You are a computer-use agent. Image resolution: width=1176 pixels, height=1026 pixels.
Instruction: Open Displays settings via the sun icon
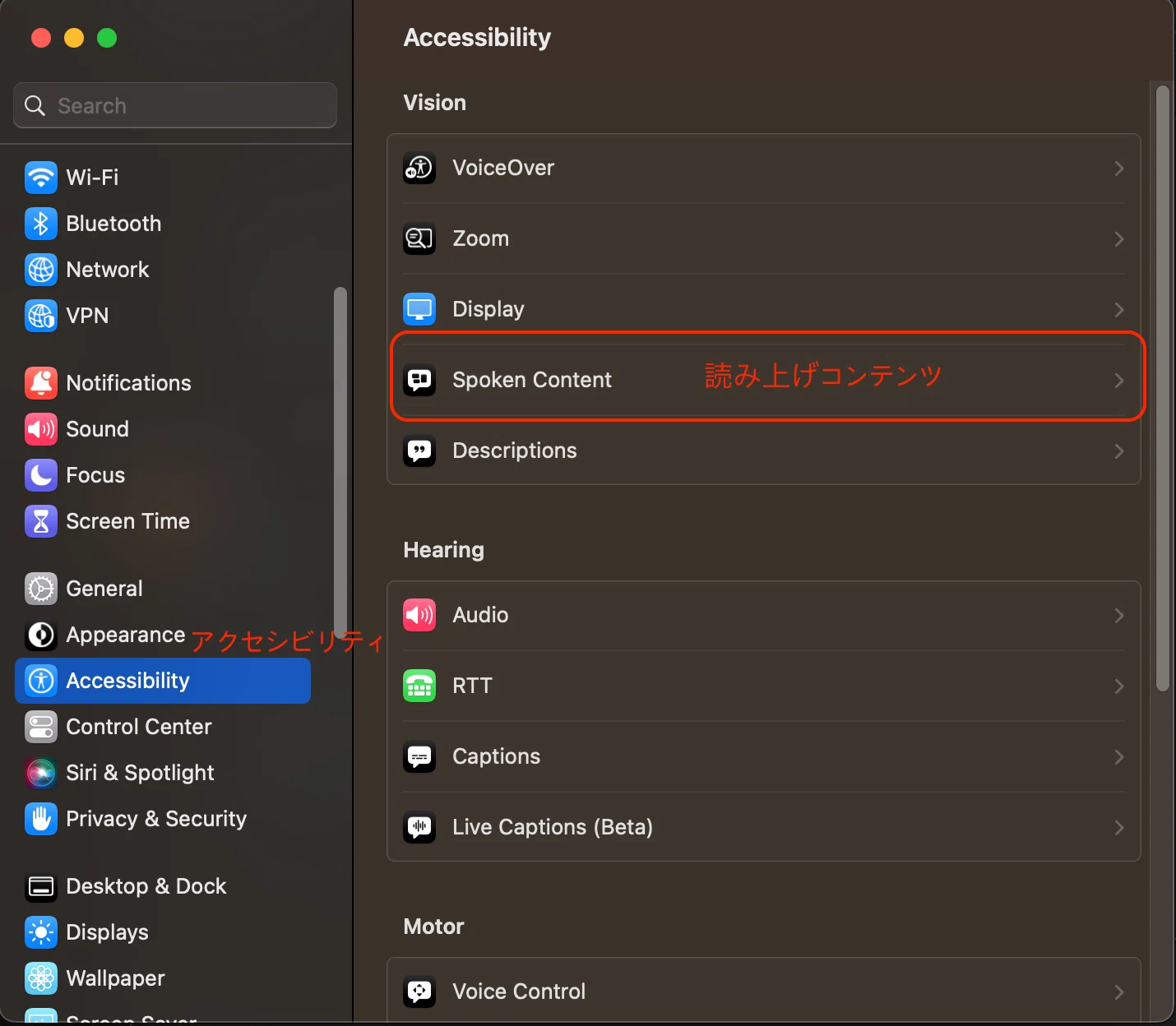click(x=41, y=932)
